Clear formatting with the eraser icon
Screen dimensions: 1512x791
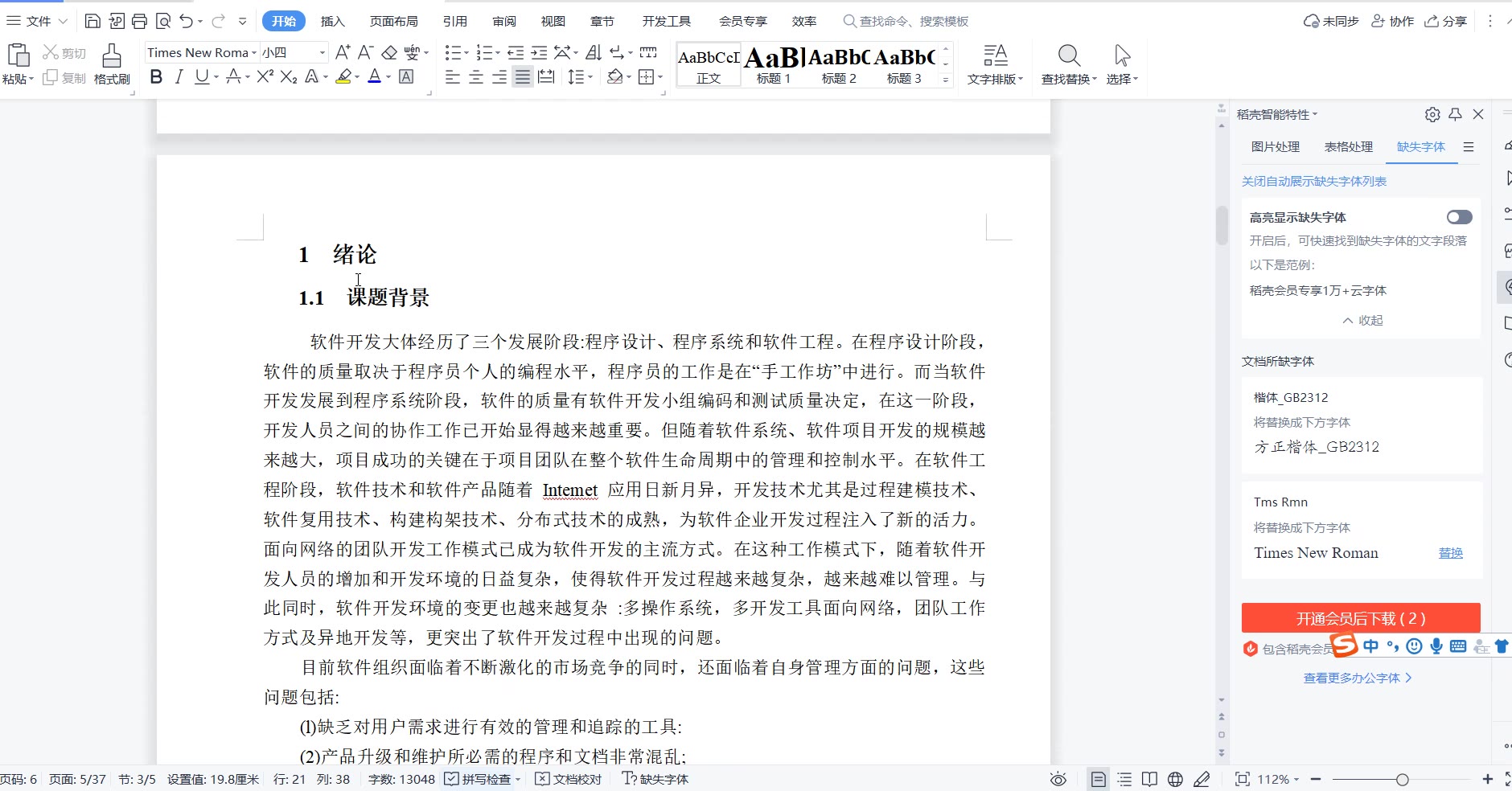tap(389, 52)
